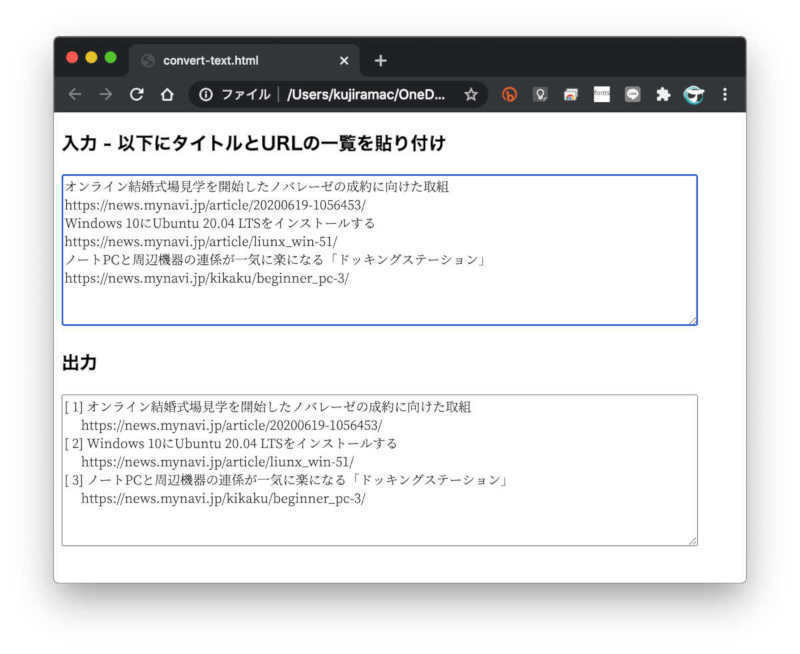The height and width of the screenshot is (654, 800).
Task: Open a new tab with plus button
Action: pos(380,61)
